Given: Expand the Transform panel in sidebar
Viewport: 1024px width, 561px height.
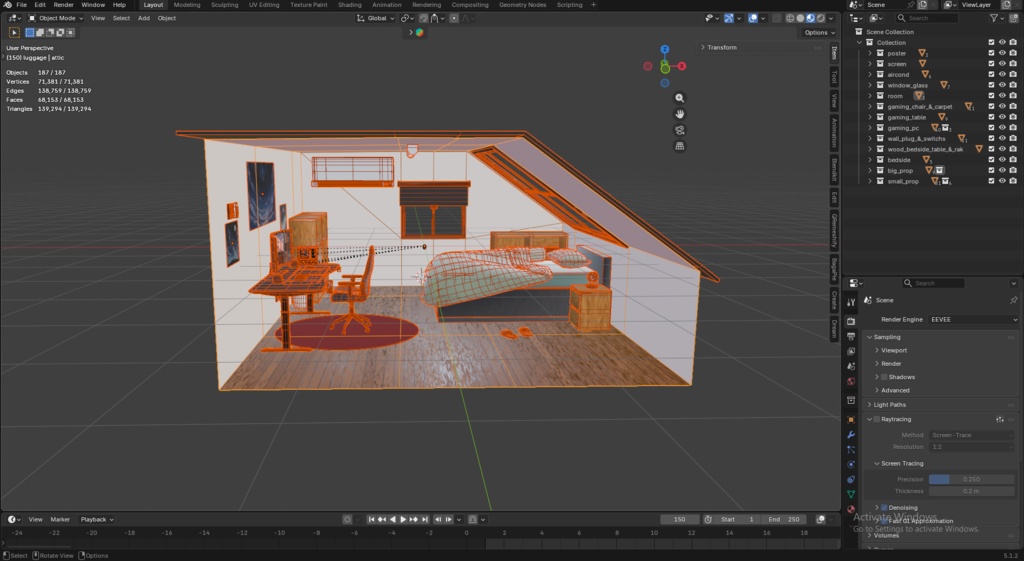Looking at the screenshot, I should [722, 48].
